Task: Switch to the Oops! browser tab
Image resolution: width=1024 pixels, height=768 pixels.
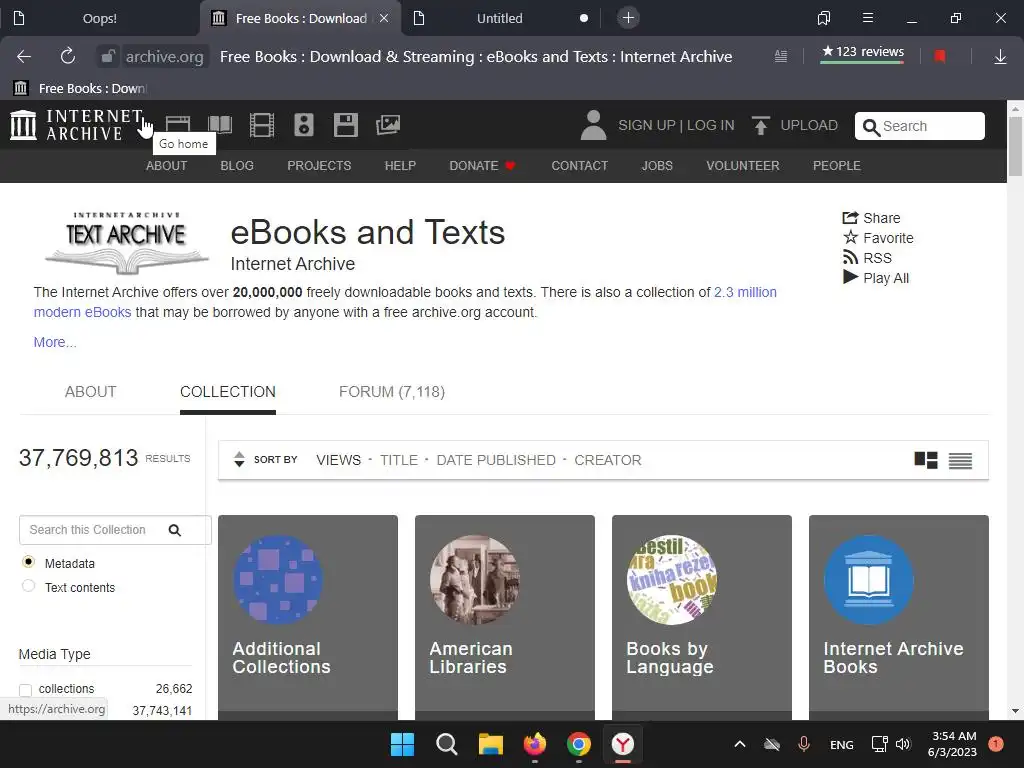Action: [100, 18]
